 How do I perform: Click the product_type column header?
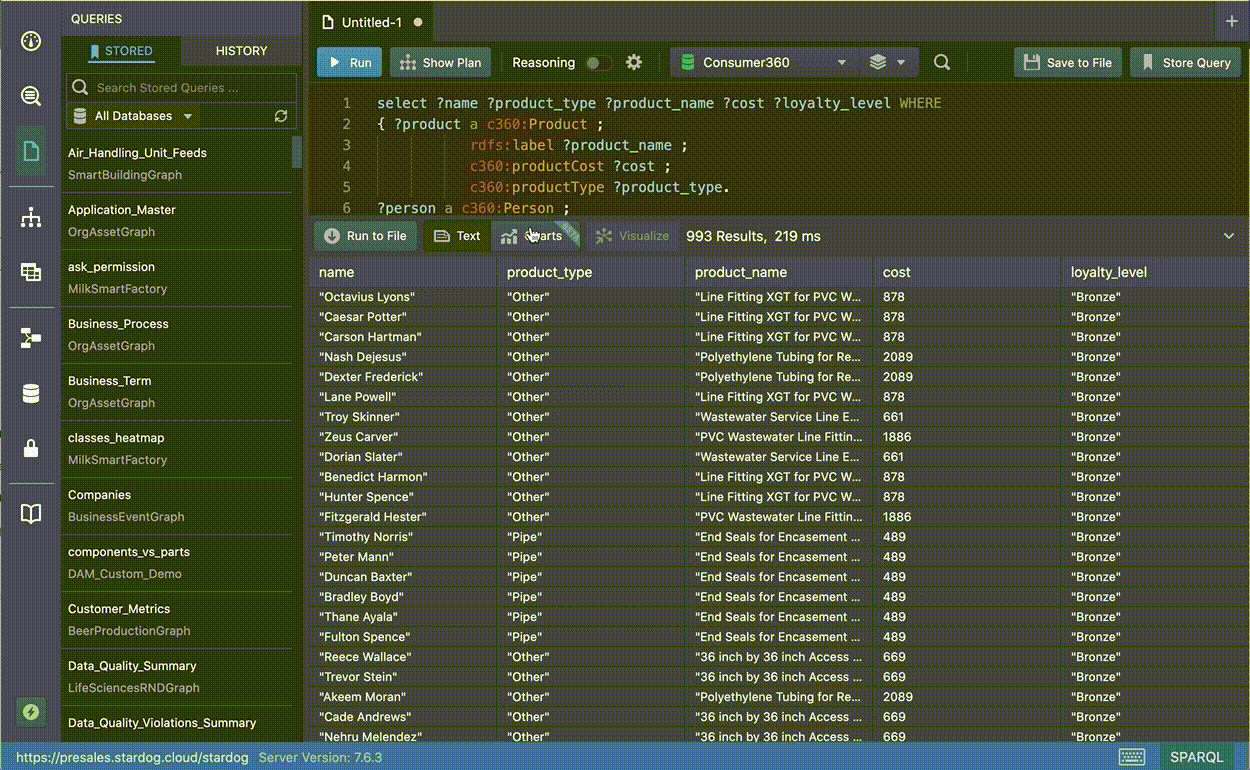[591, 272]
